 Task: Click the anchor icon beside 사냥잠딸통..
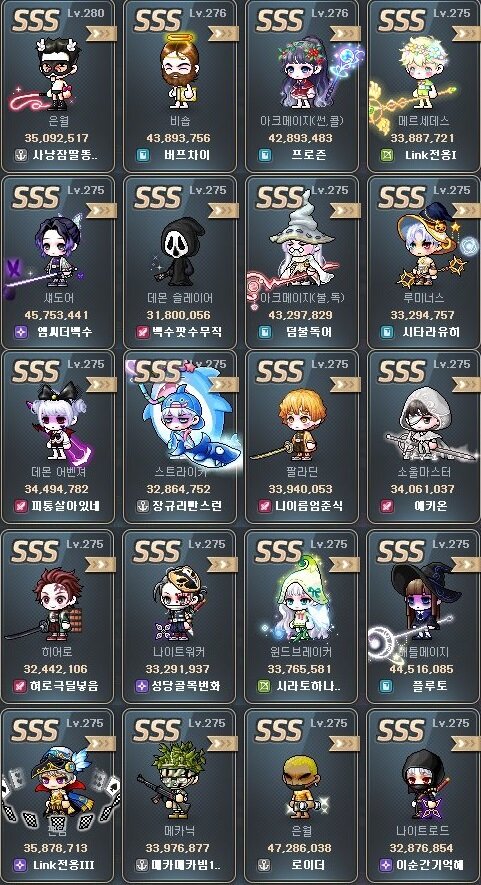click(x=21, y=155)
